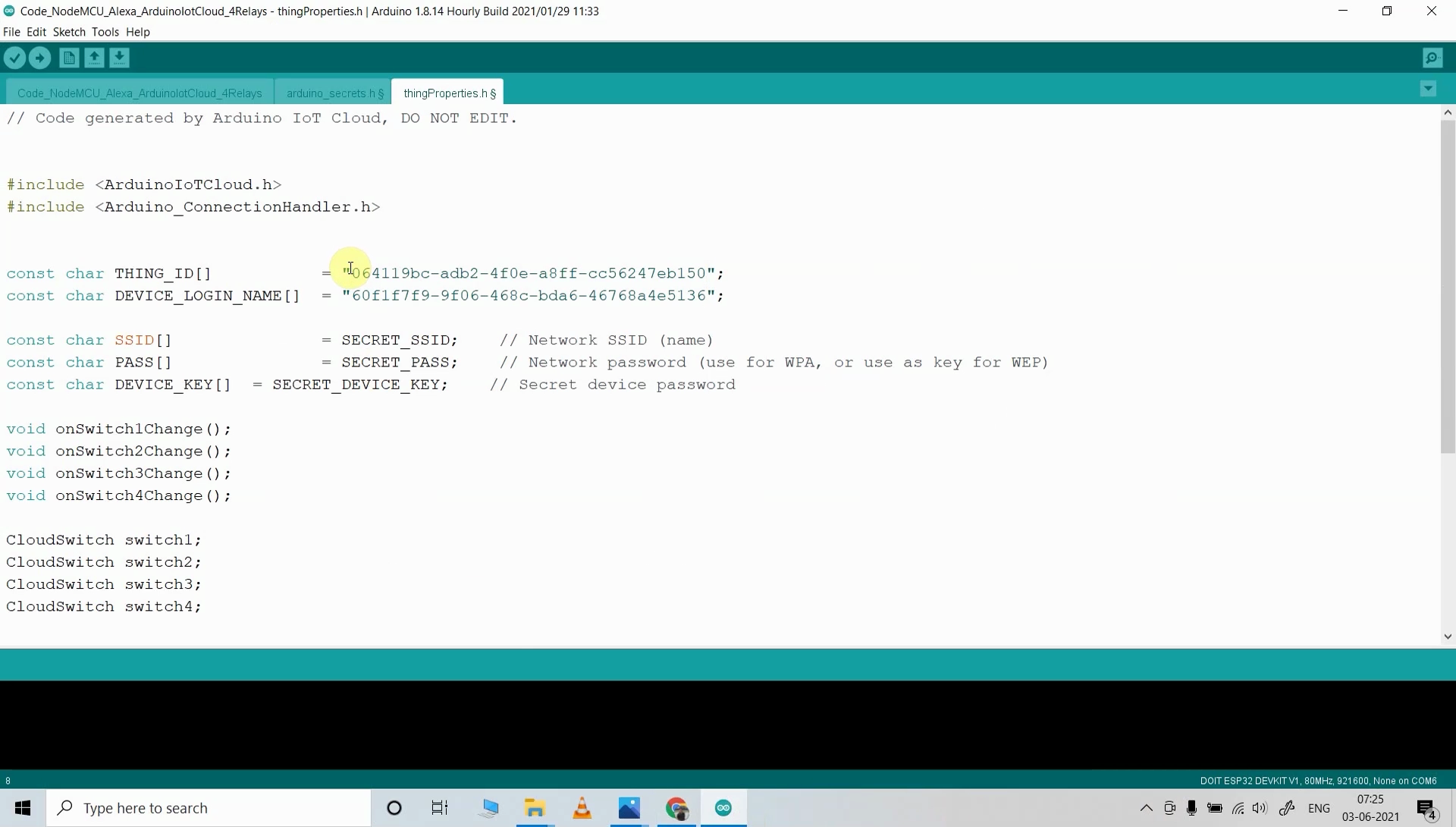Click the taskbar search box
Viewport: 1456px width, 827px height.
(209, 808)
